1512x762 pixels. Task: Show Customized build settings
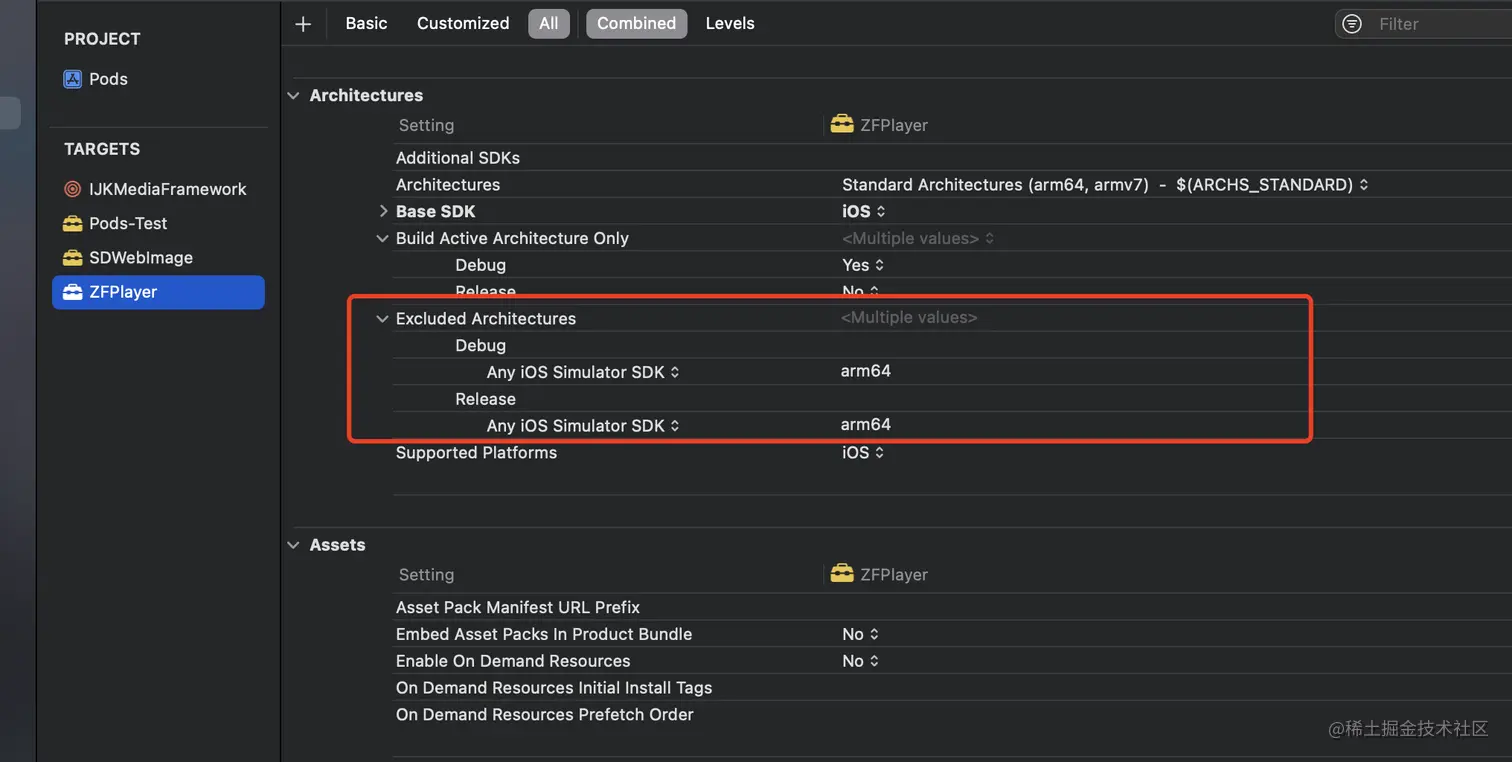pos(463,24)
